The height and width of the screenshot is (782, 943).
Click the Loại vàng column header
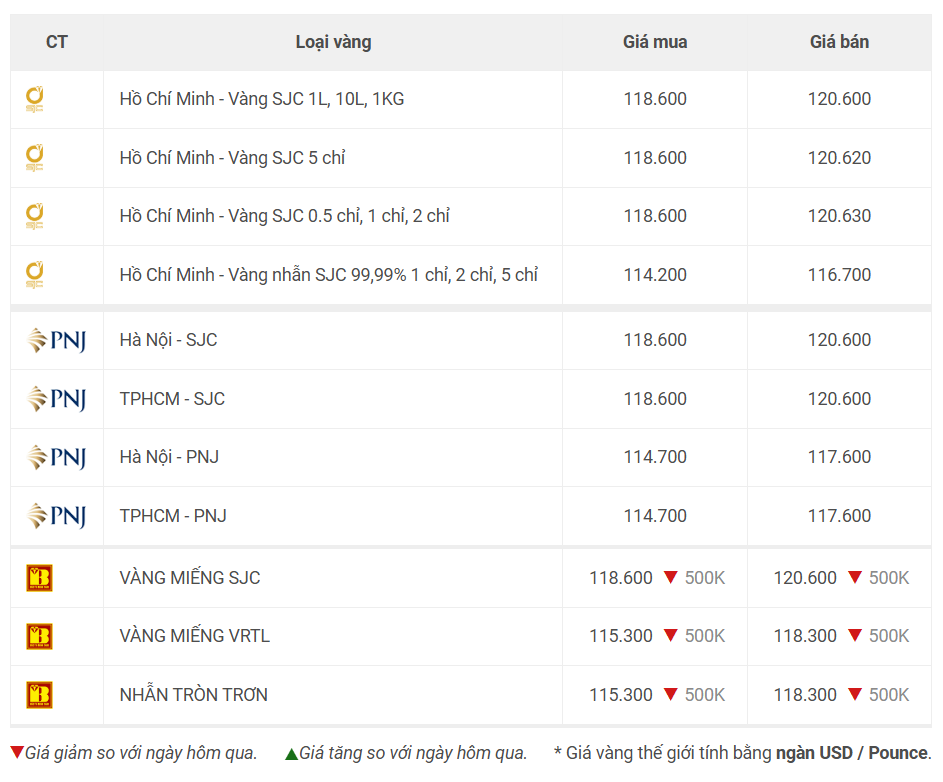pyautogui.click(x=333, y=42)
